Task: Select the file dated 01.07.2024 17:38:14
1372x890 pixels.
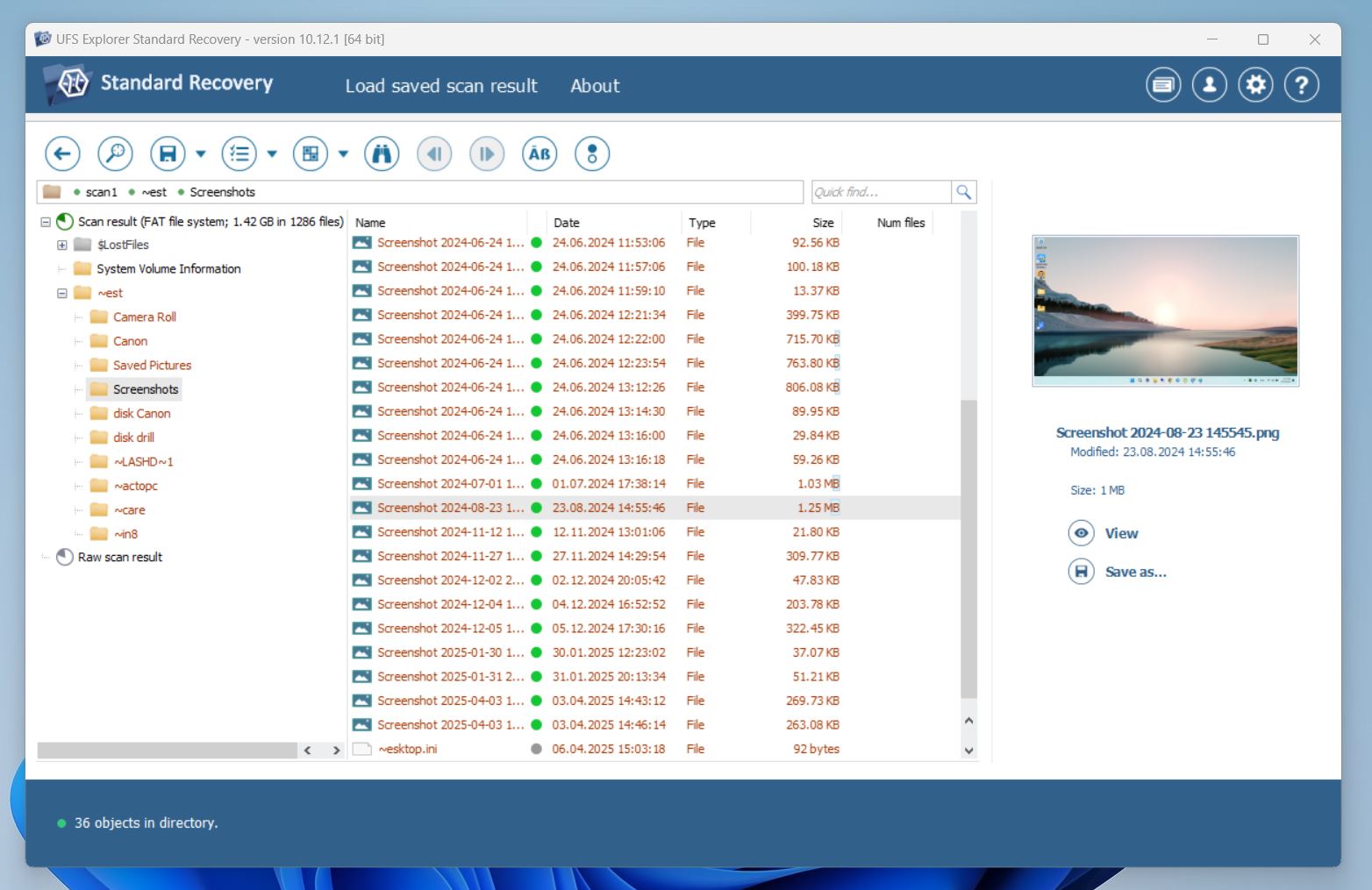Action: (654, 484)
